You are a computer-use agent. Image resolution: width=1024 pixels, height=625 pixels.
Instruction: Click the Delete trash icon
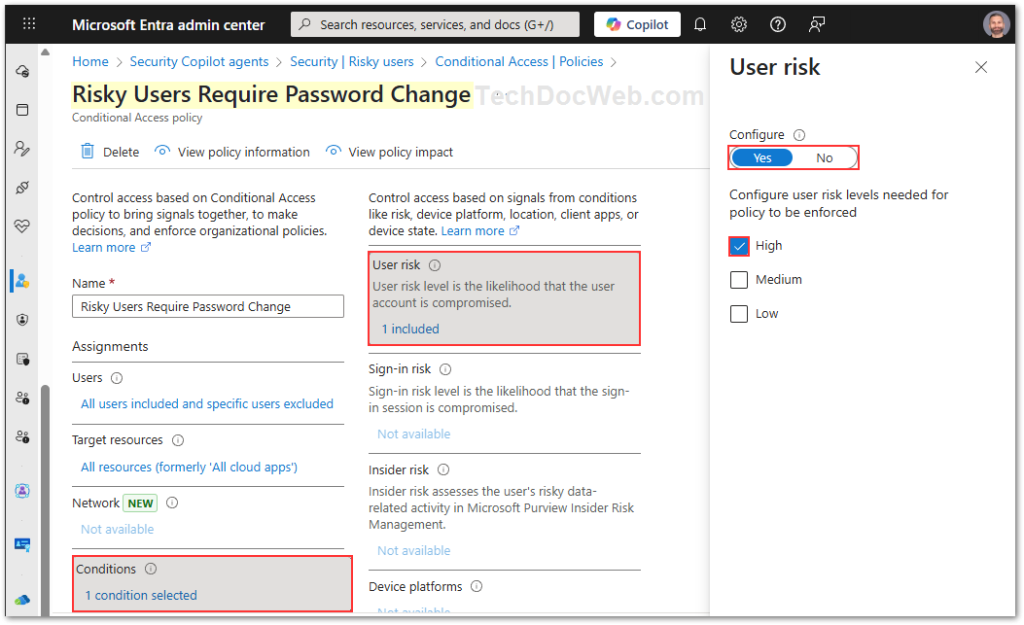coord(88,152)
